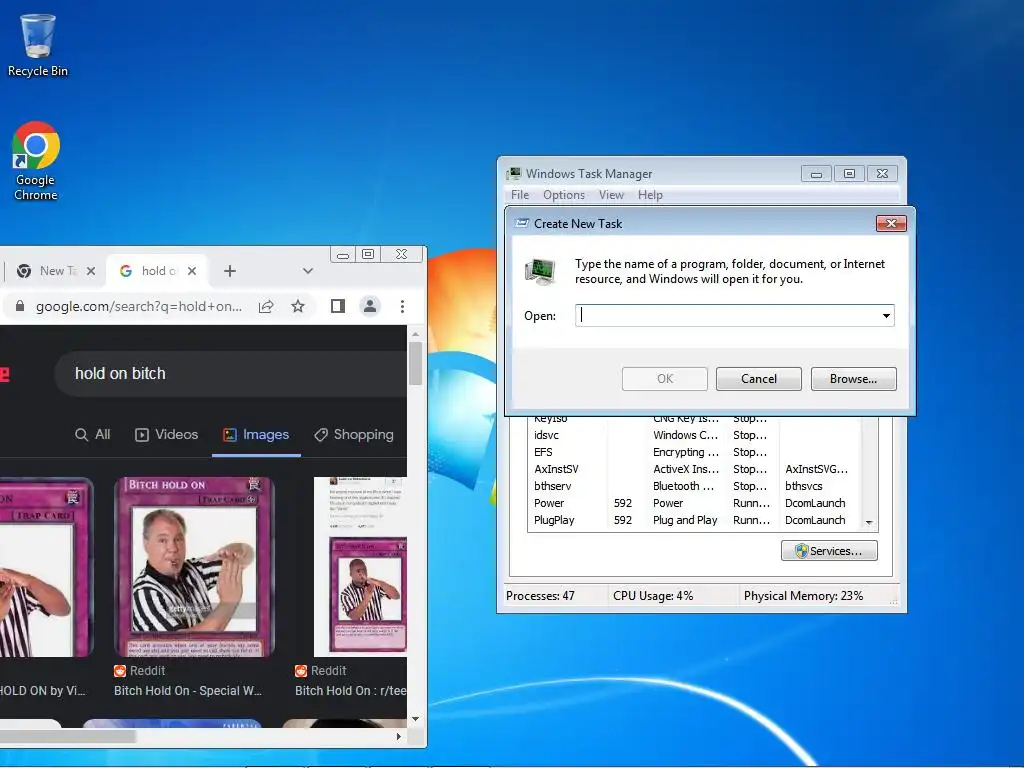Select the Google 'hold on' tab
The width and height of the screenshot is (1024, 768).
coord(157,271)
